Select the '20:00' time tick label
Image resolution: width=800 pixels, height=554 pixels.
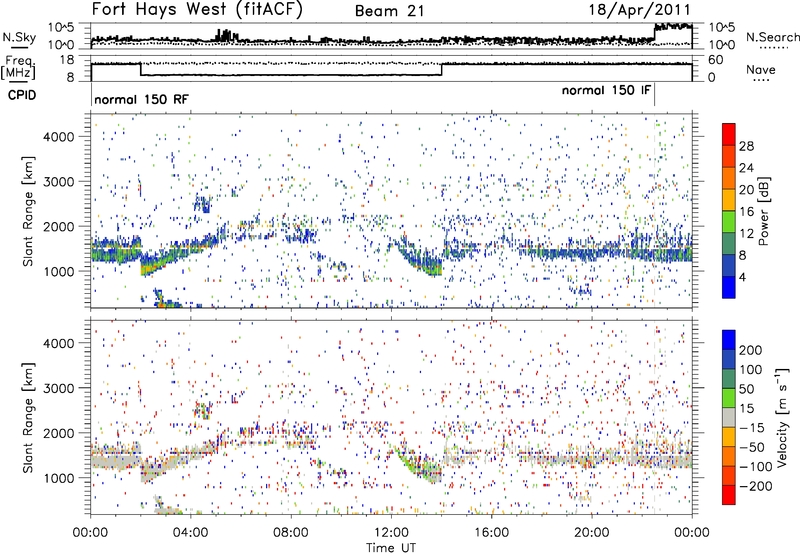tap(592, 533)
